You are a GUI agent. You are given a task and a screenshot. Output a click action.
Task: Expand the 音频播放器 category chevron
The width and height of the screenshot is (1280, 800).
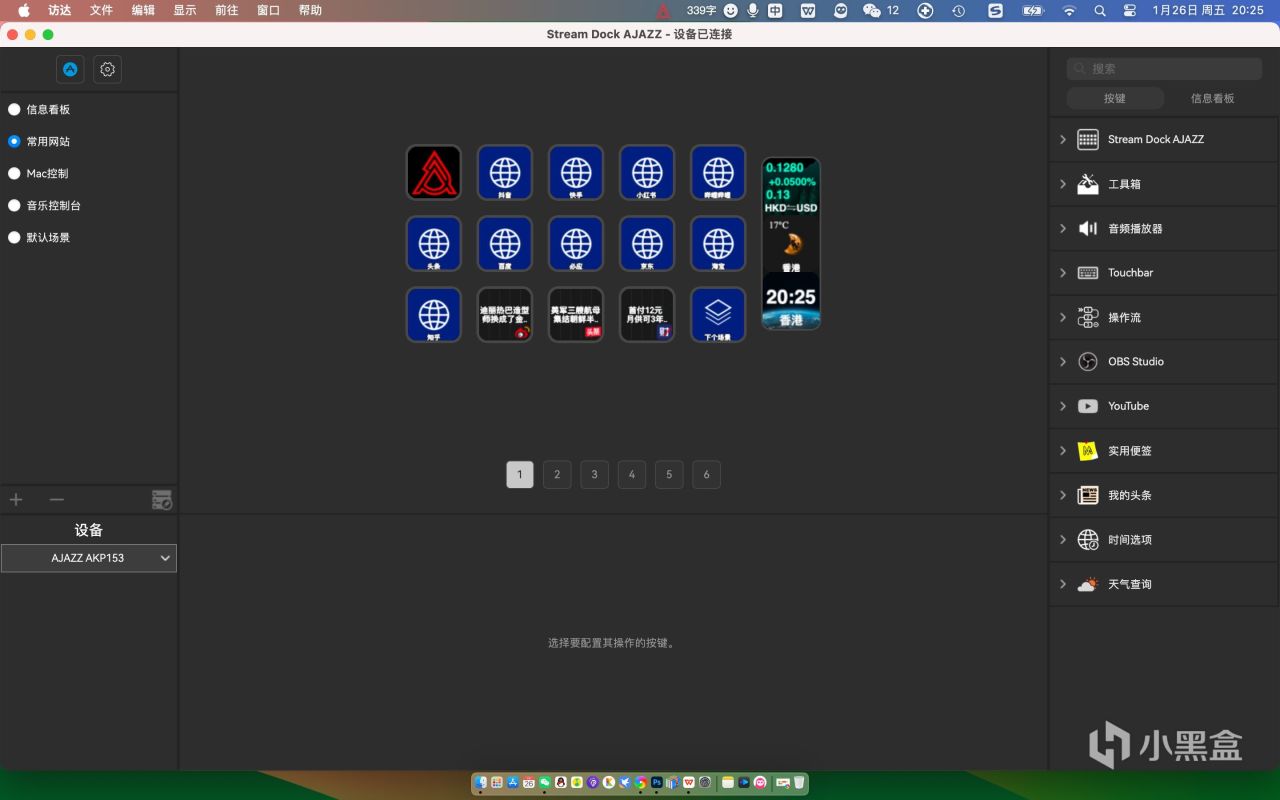[x=1063, y=228]
